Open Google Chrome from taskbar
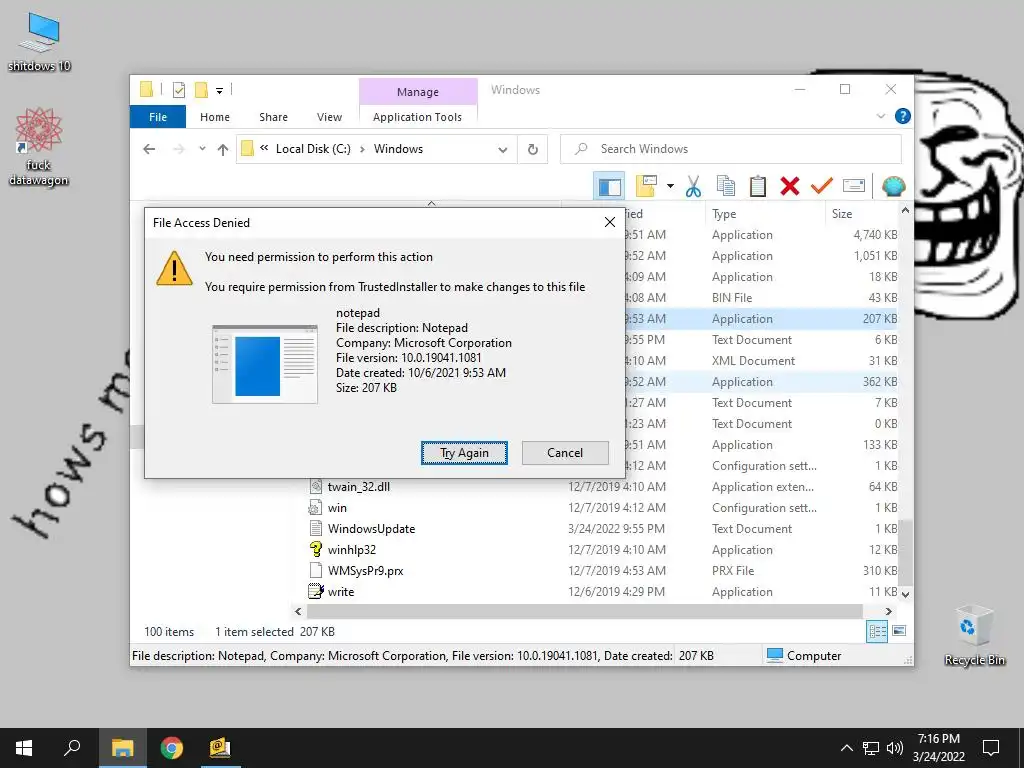This screenshot has height=768, width=1024. (171, 748)
